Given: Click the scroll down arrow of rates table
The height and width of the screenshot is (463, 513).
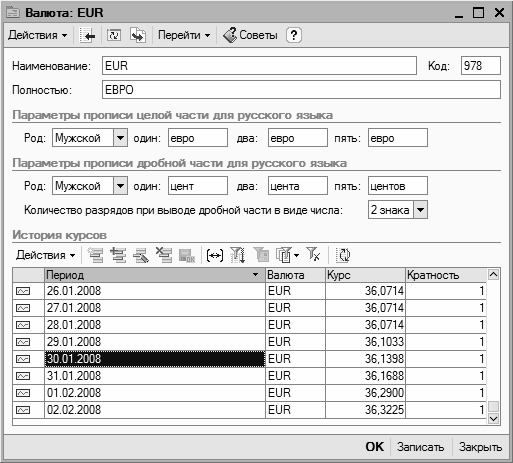Looking at the screenshot, I should click(493, 418).
